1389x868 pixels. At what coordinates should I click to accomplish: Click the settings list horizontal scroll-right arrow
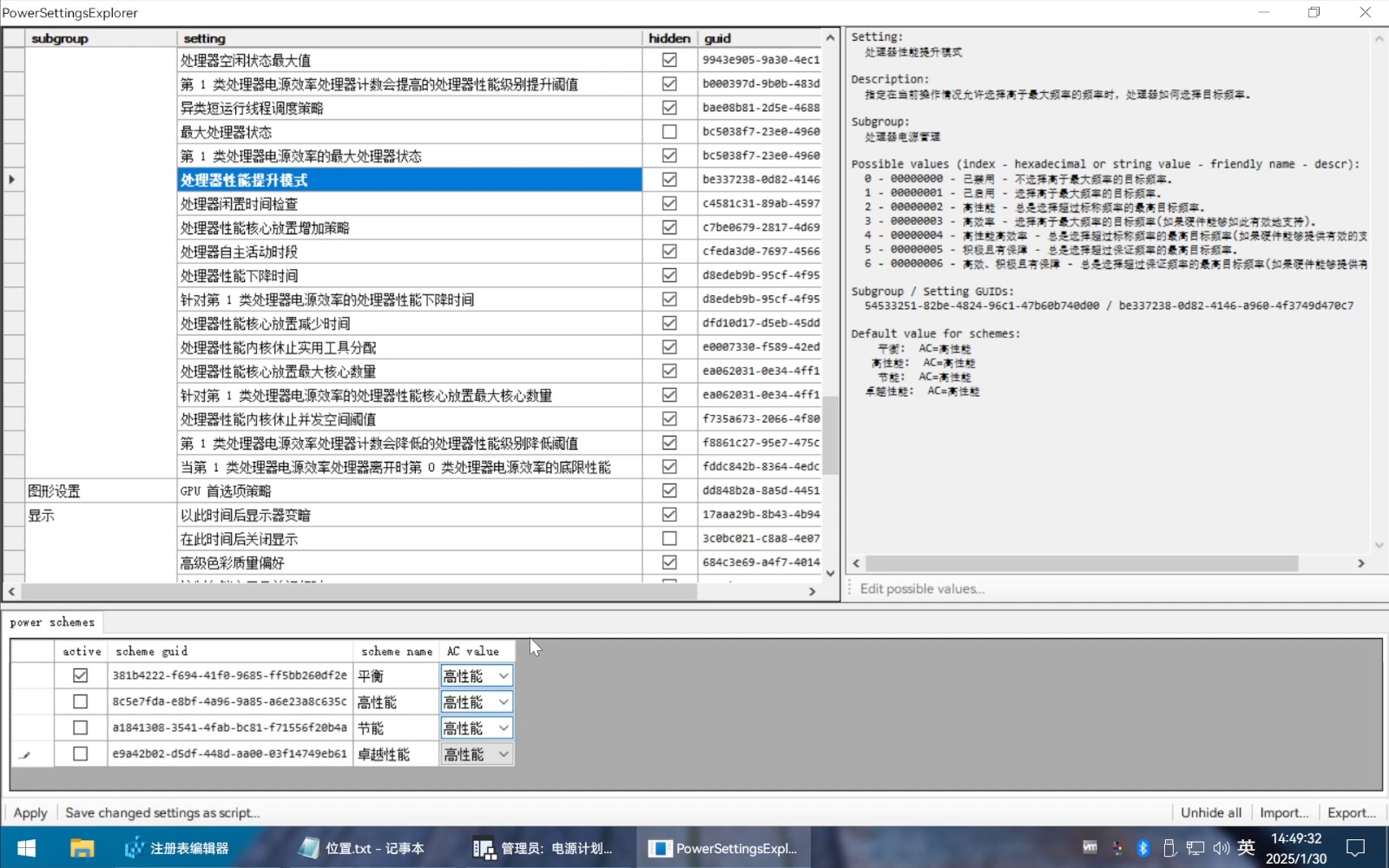[x=812, y=591]
